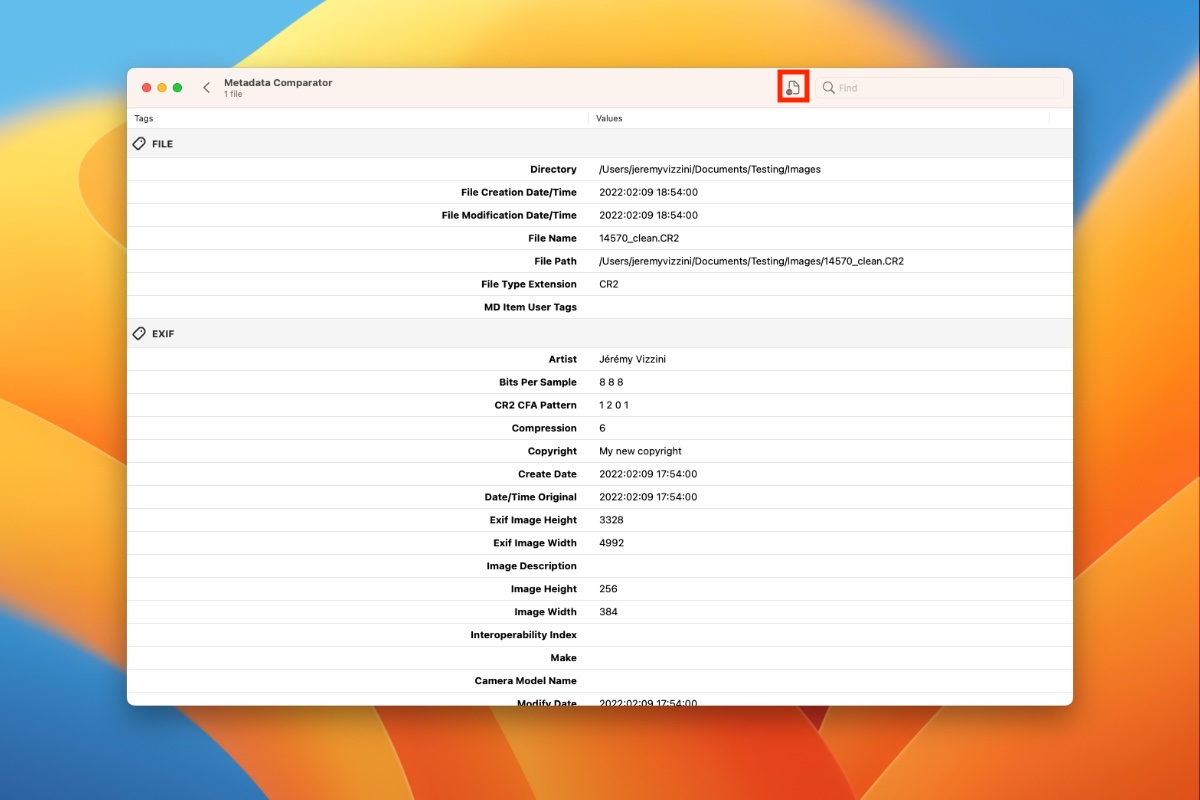Click the value 14570_clean.CR2

639,238
